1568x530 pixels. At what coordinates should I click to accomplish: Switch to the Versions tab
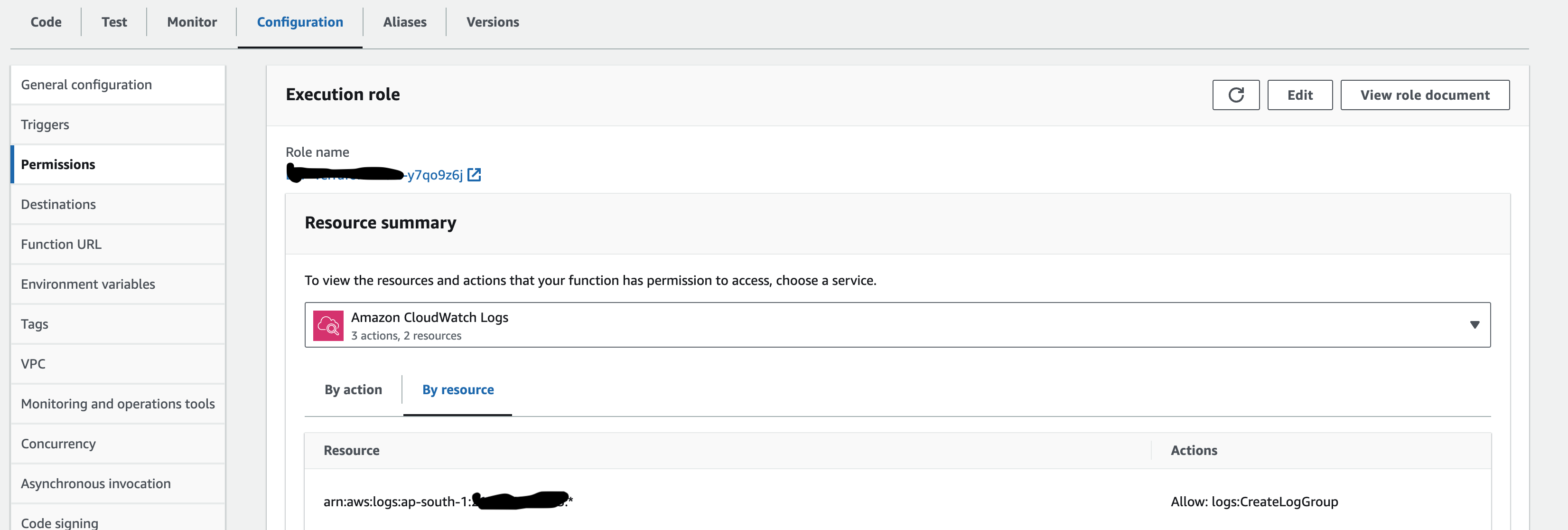tap(493, 22)
